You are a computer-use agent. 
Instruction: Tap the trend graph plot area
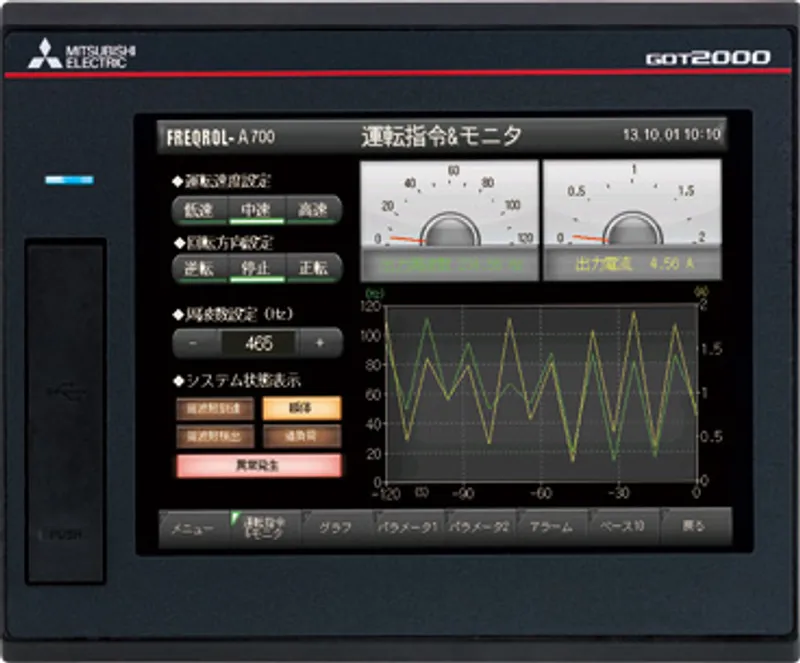pyautogui.click(x=541, y=393)
